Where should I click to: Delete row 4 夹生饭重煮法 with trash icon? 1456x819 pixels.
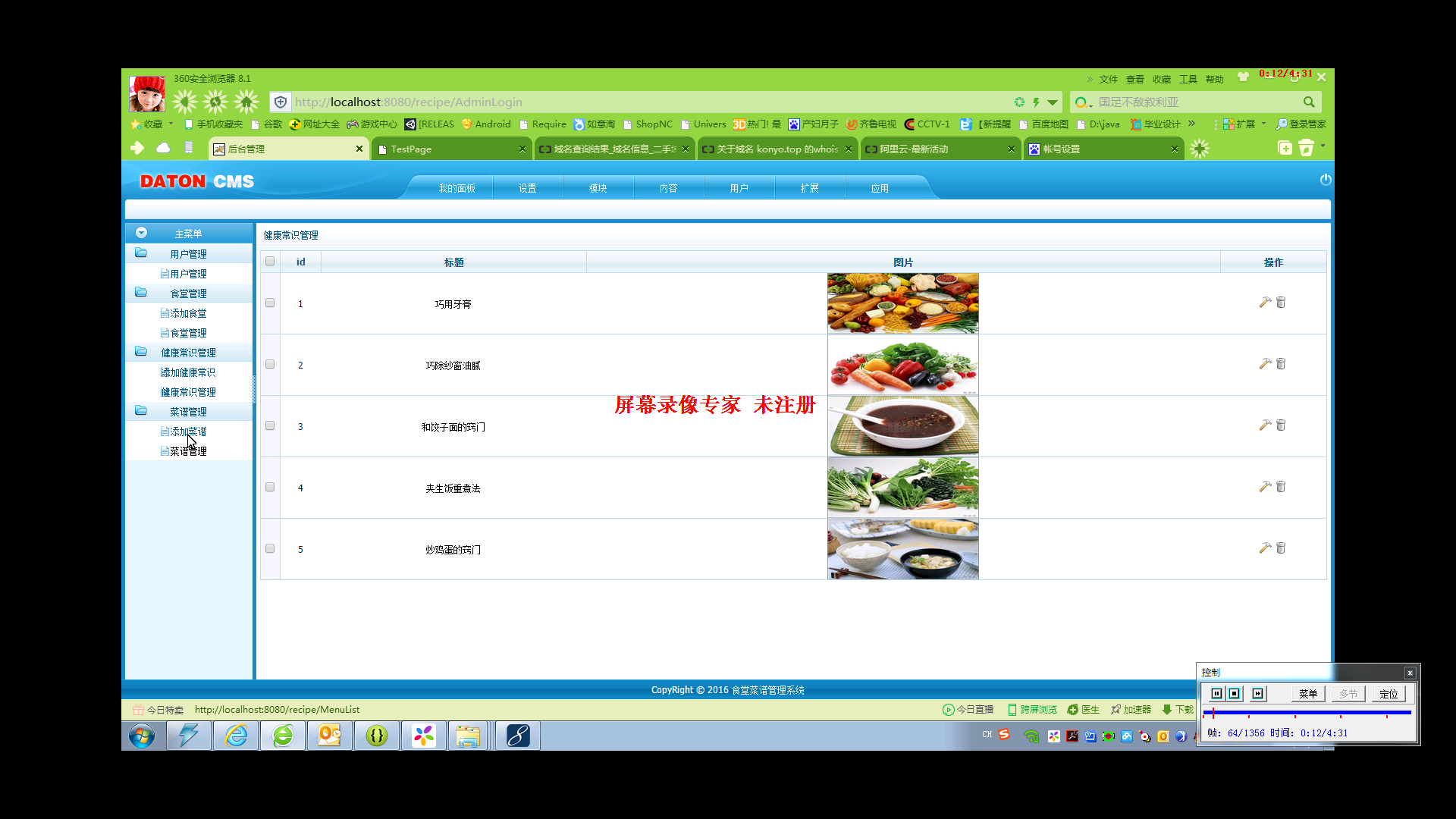pos(1281,487)
